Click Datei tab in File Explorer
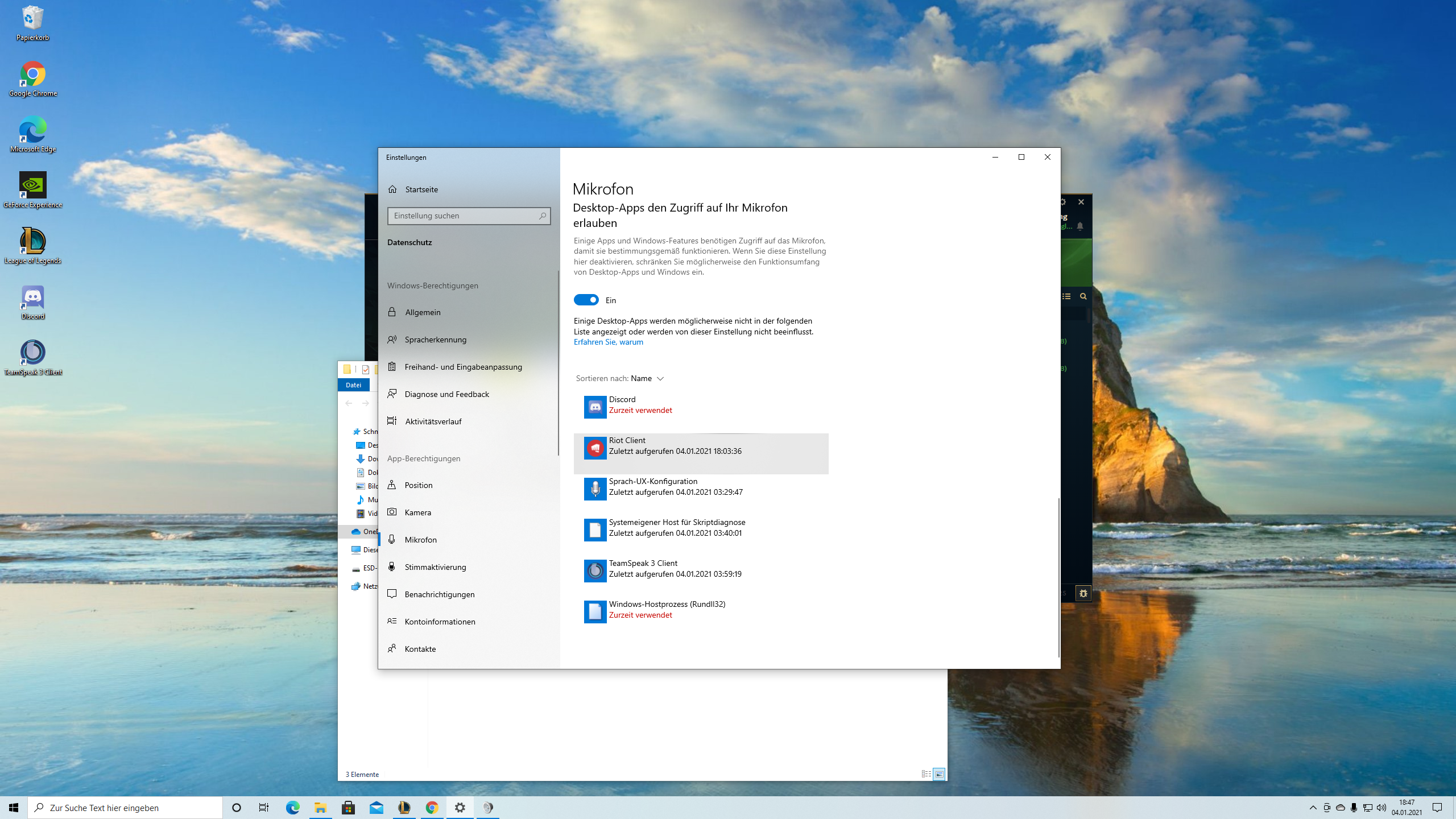The height and width of the screenshot is (819, 1456). (x=353, y=385)
